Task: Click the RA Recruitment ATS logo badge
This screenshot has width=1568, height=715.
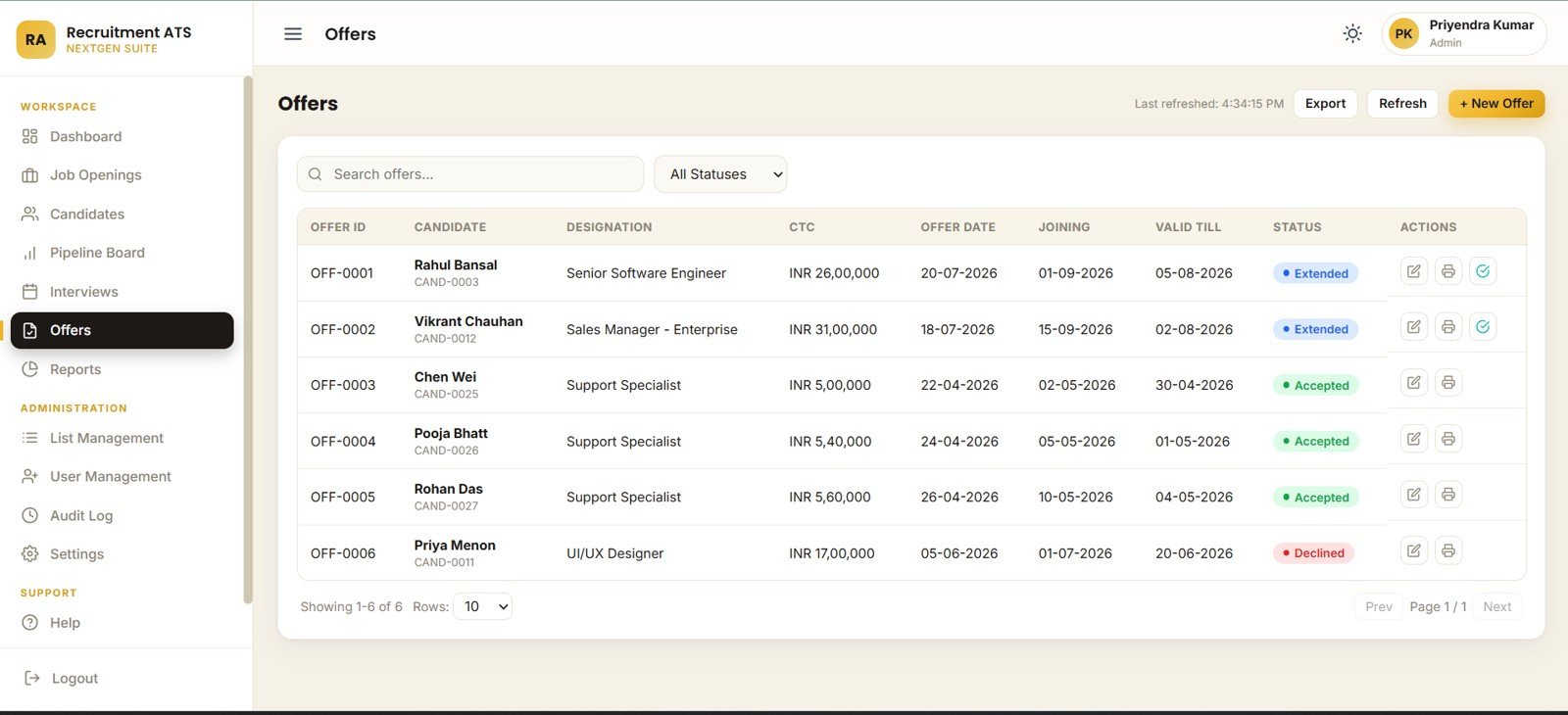Action: pyautogui.click(x=36, y=39)
